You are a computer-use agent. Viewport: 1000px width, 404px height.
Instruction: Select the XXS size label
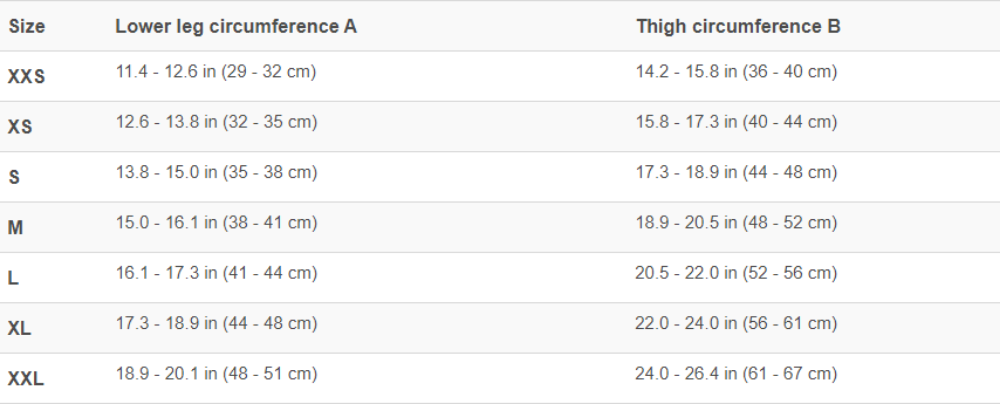26,77
